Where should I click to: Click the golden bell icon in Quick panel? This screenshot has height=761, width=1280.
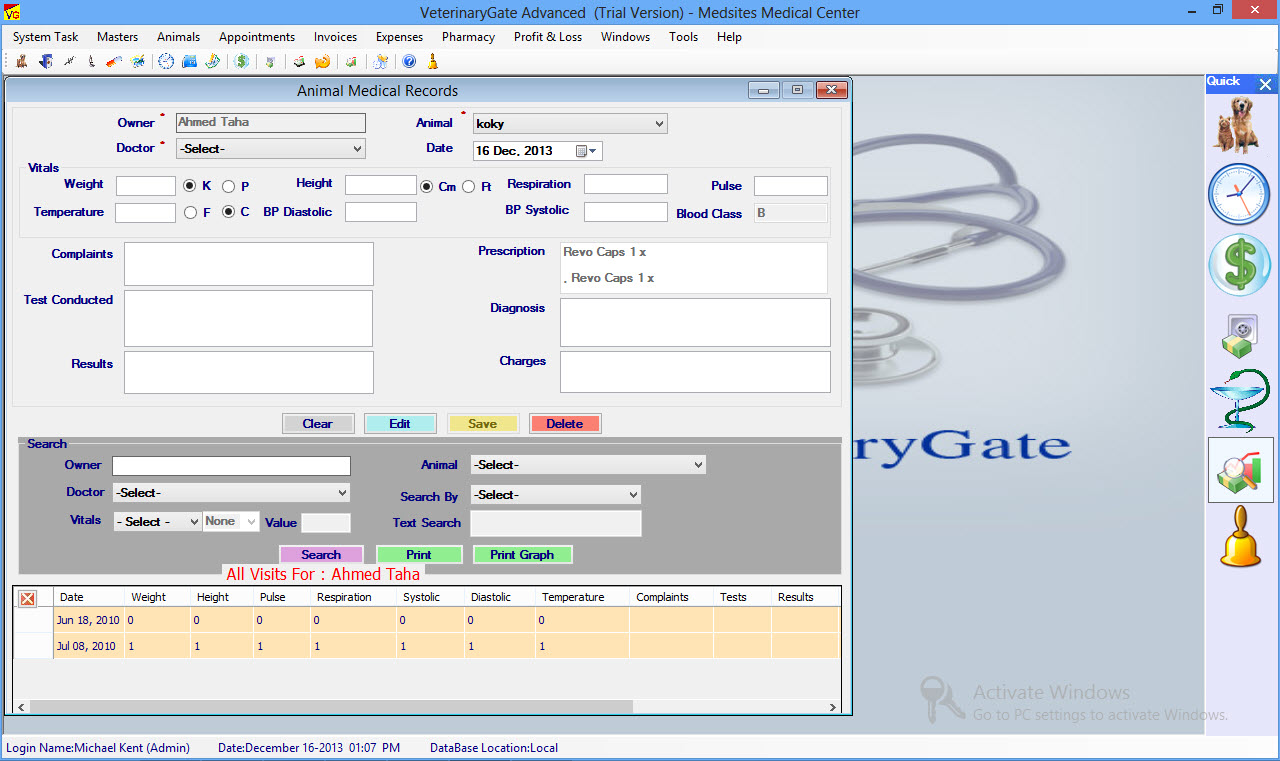(1240, 537)
